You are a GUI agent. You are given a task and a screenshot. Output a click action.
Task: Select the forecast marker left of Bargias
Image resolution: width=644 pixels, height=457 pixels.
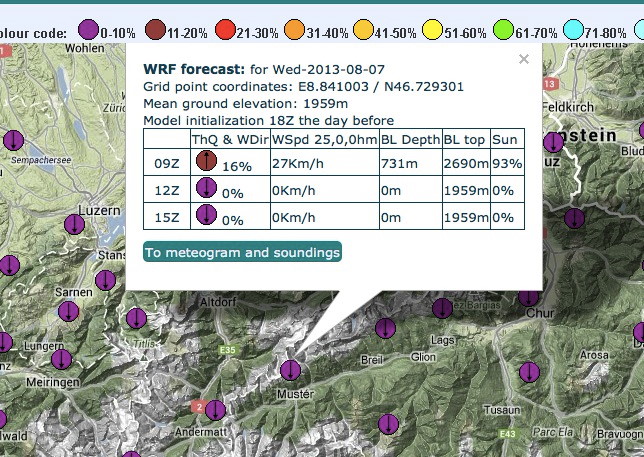point(442,308)
